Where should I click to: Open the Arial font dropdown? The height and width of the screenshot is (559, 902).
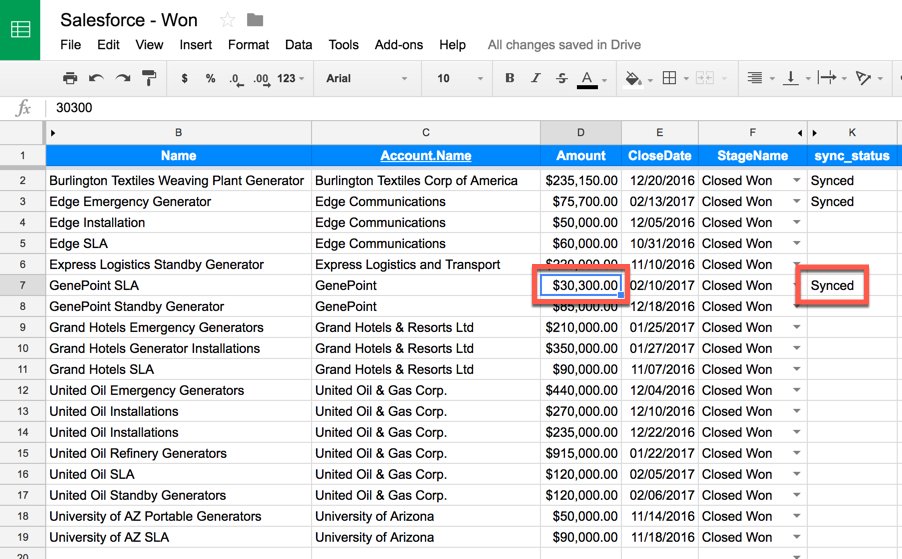pyautogui.click(x=366, y=78)
